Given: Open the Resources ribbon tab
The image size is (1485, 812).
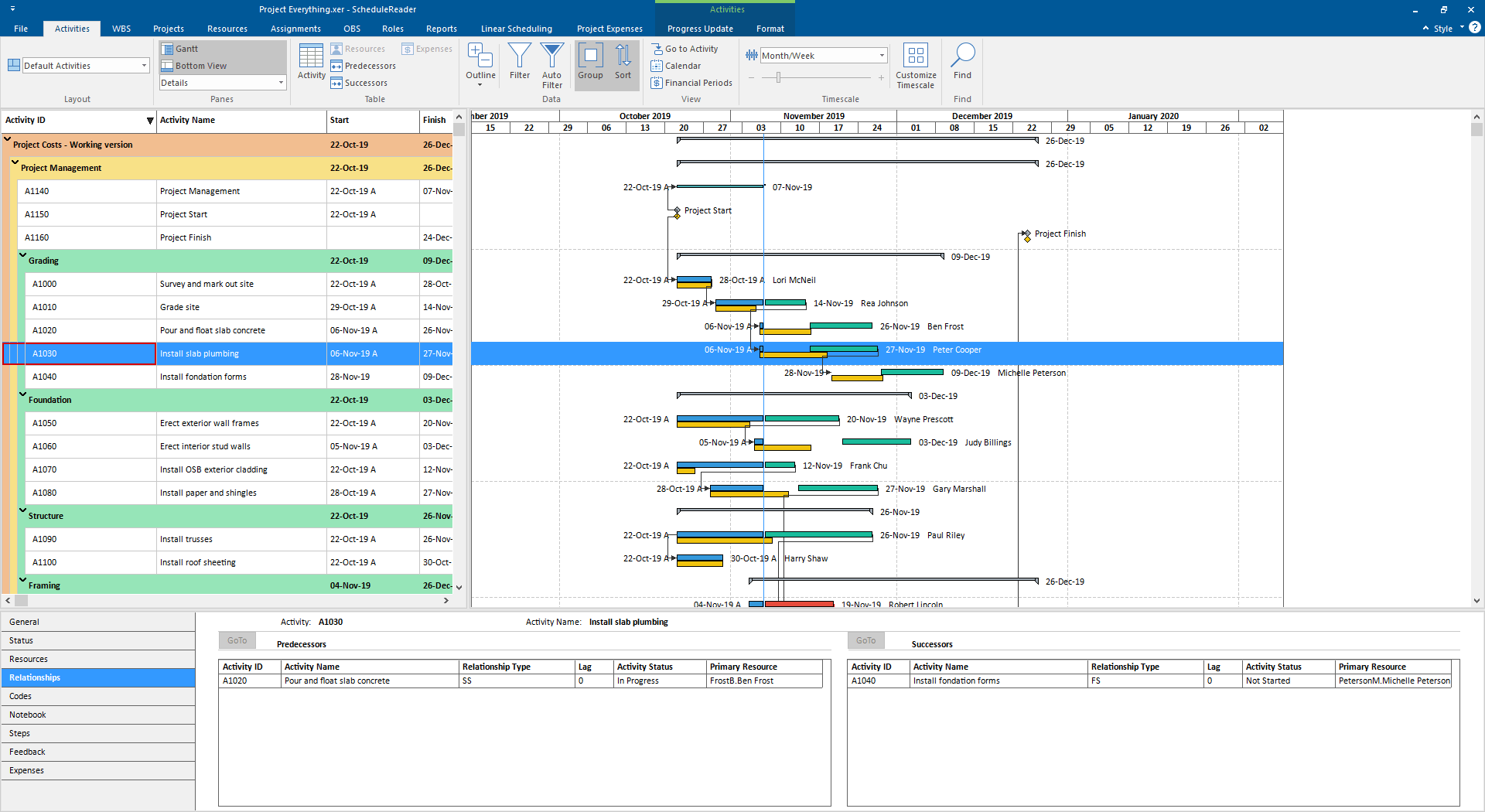Looking at the screenshot, I should (227, 29).
